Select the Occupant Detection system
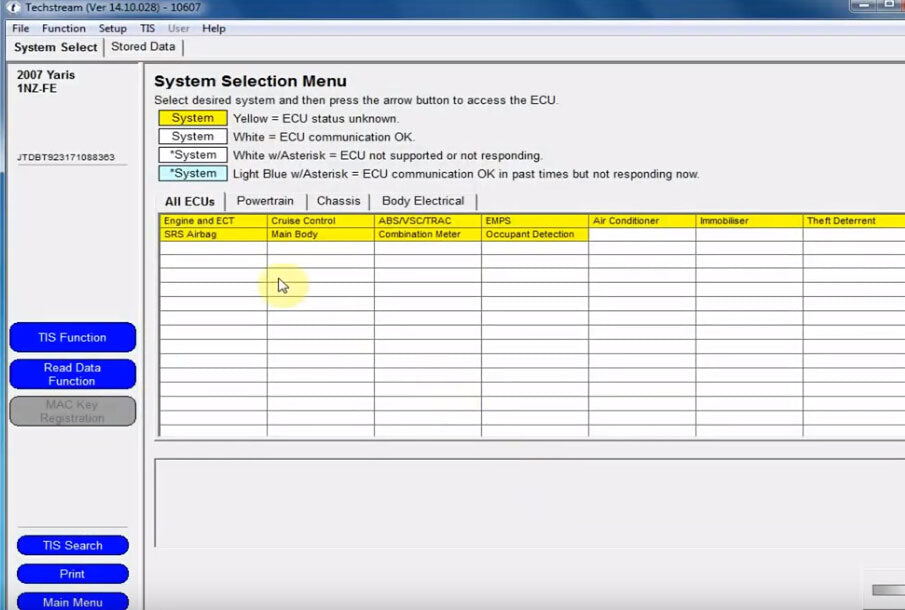This screenshot has height=610, width=905. point(535,234)
